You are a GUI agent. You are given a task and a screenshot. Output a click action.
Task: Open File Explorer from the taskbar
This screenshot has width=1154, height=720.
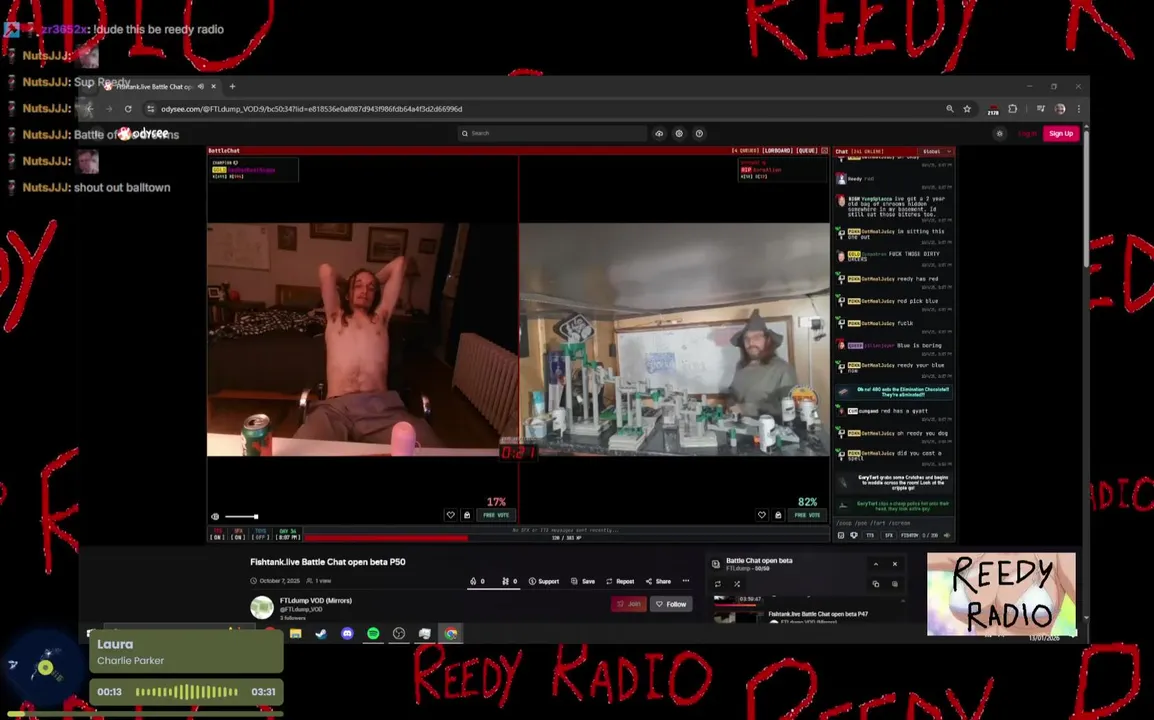(296, 633)
